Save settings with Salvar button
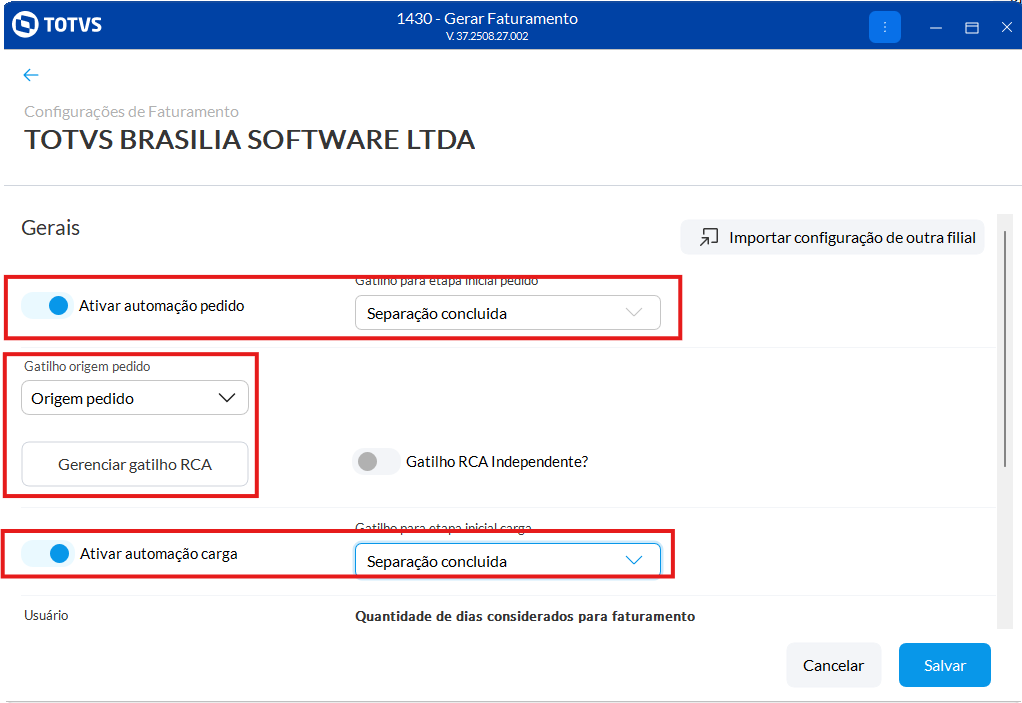Screen dimensions: 1022x703 [x=944, y=665]
